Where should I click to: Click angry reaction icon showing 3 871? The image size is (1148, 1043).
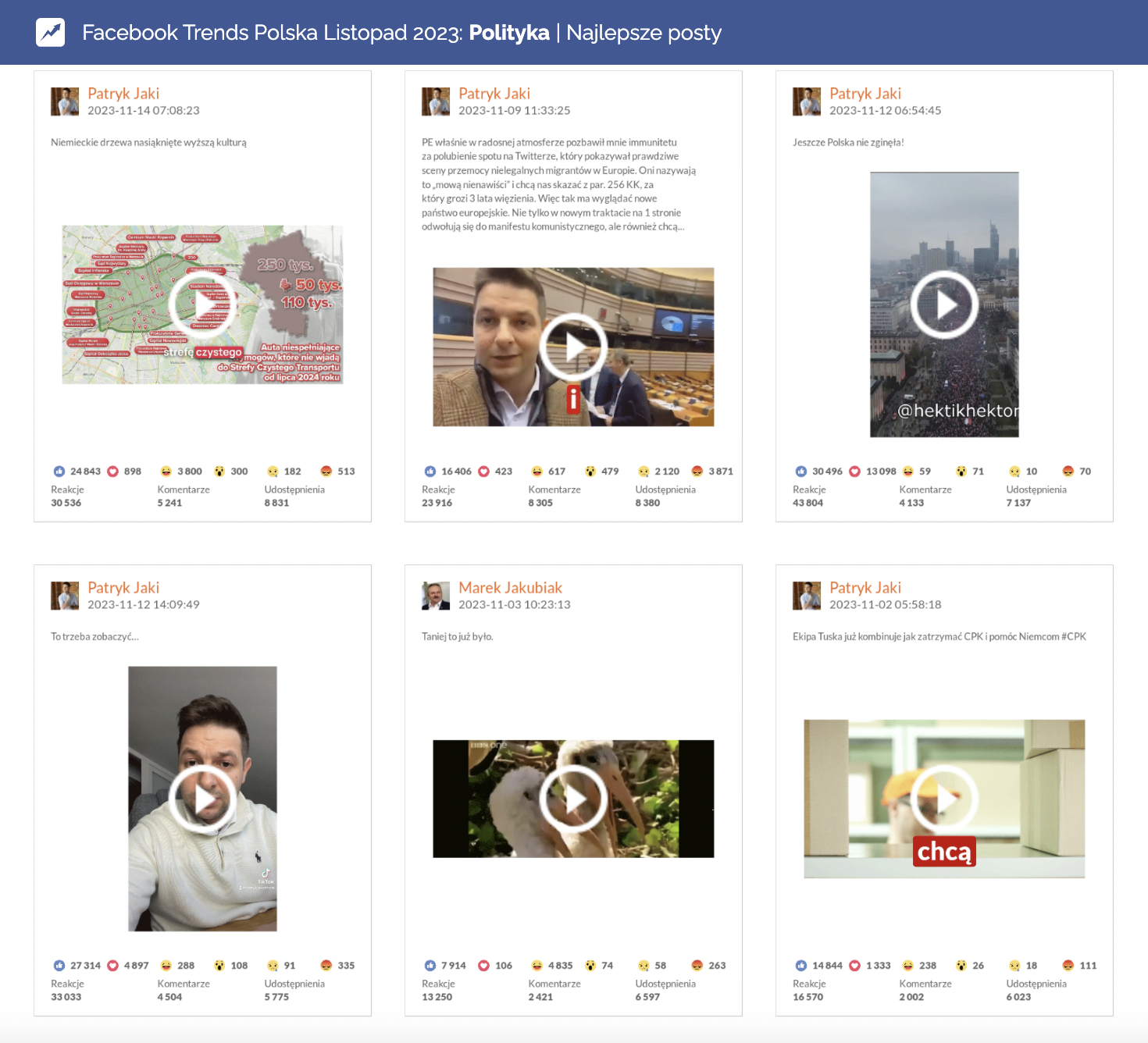[x=697, y=472]
